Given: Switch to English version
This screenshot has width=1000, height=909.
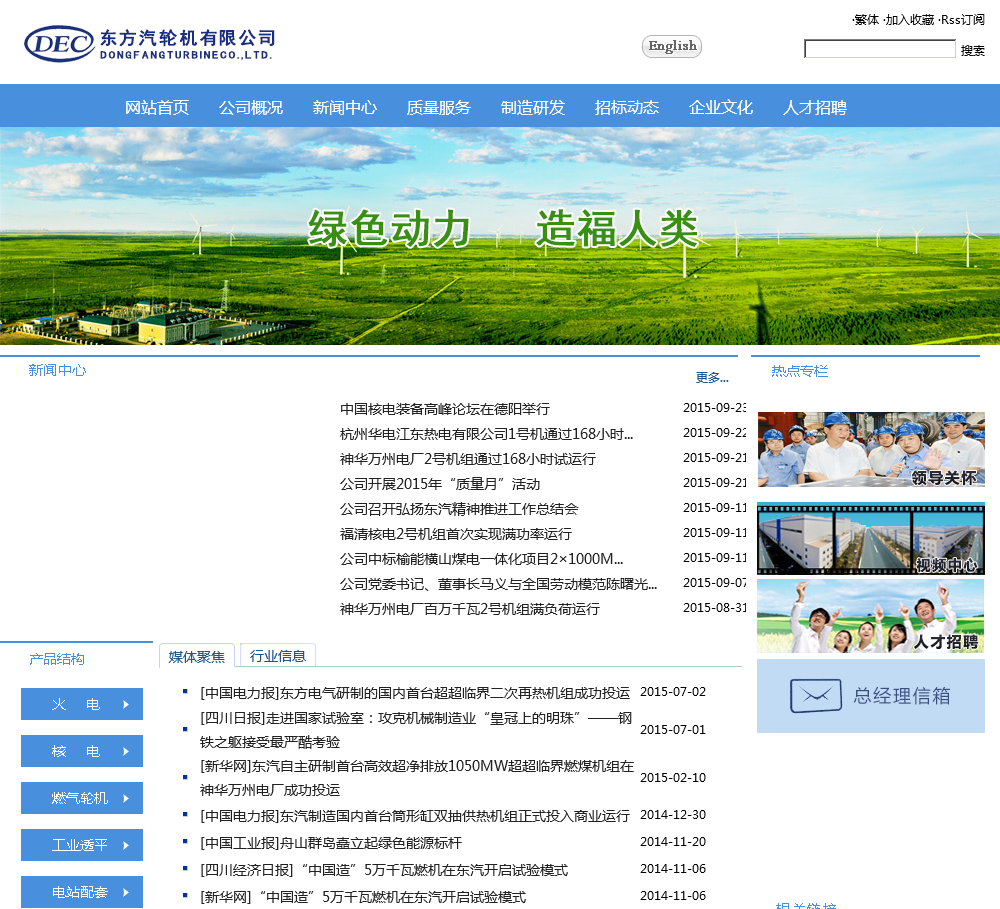Looking at the screenshot, I should pyautogui.click(x=672, y=46).
